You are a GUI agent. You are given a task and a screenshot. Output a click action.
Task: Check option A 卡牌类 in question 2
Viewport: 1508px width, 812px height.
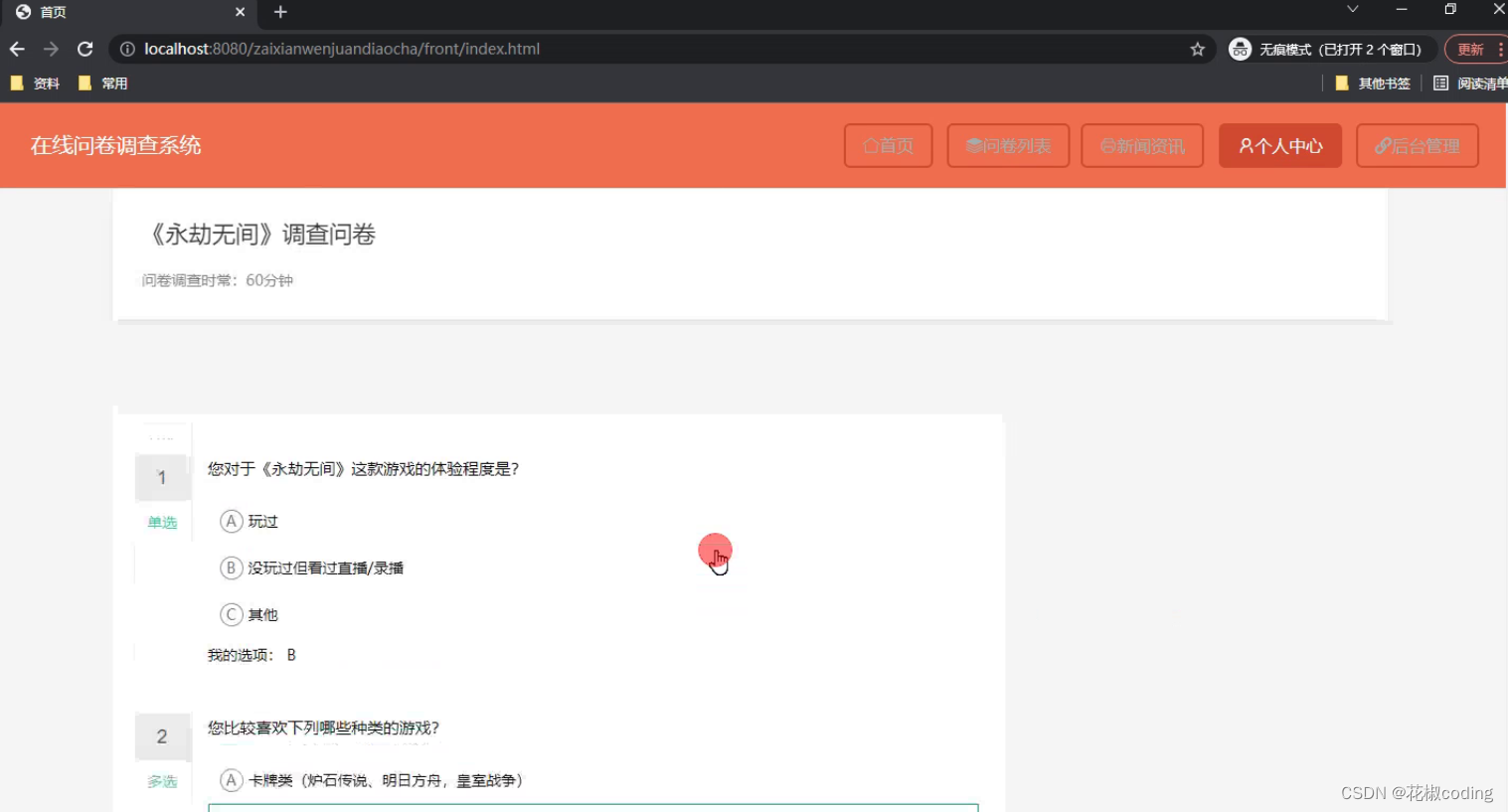[372, 780]
